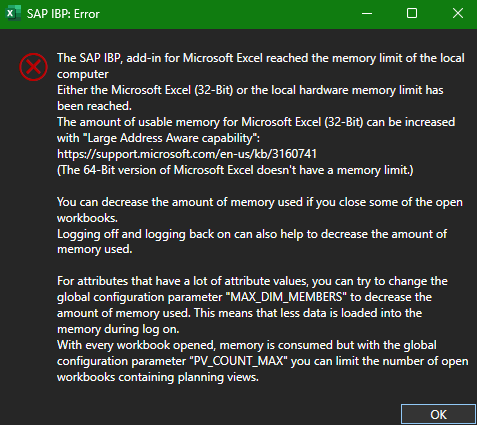The width and height of the screenshot is (477, 425).
Task: Click the "PV_COUNT_MAX" parameter name
Action: click(238, 361)
